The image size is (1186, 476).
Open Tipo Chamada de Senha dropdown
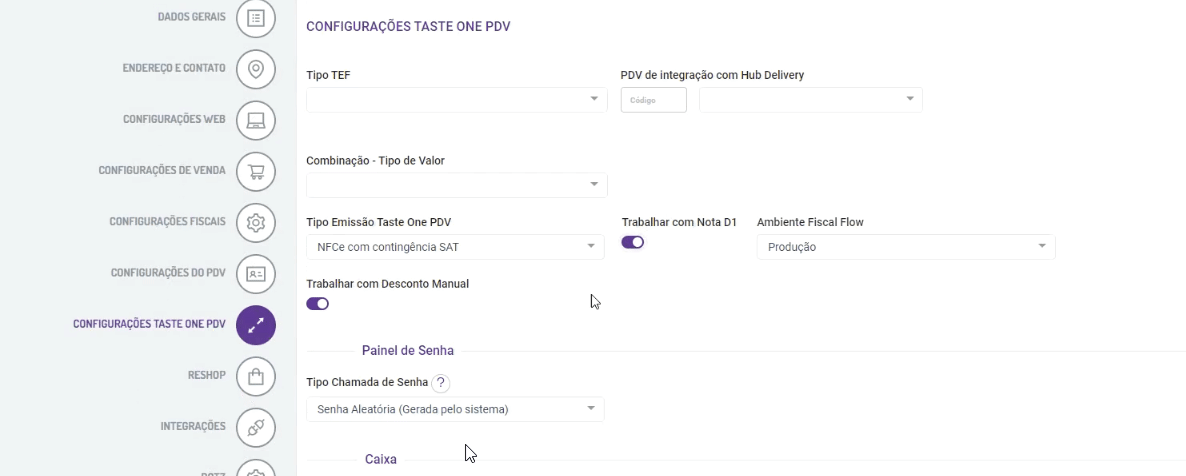[455, 409]
